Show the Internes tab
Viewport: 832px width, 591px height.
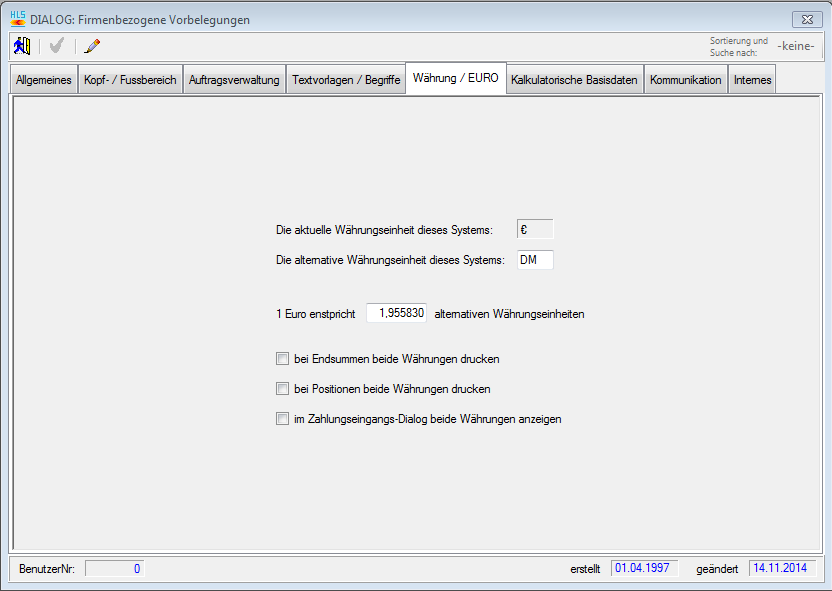point(752,80)
